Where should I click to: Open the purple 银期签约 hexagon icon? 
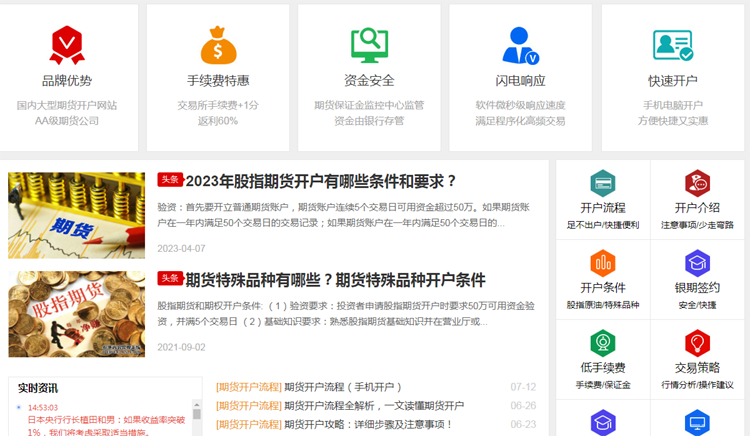pos(697,263)
